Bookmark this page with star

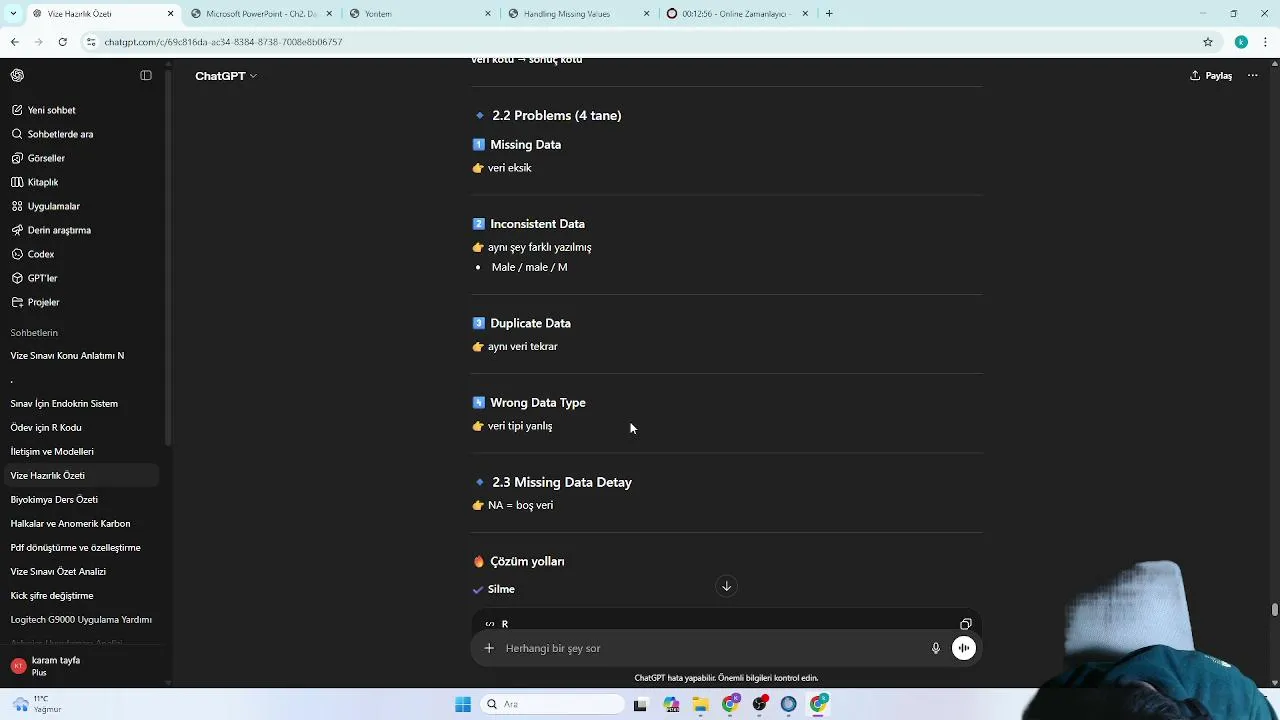[x=1208, y=42]
